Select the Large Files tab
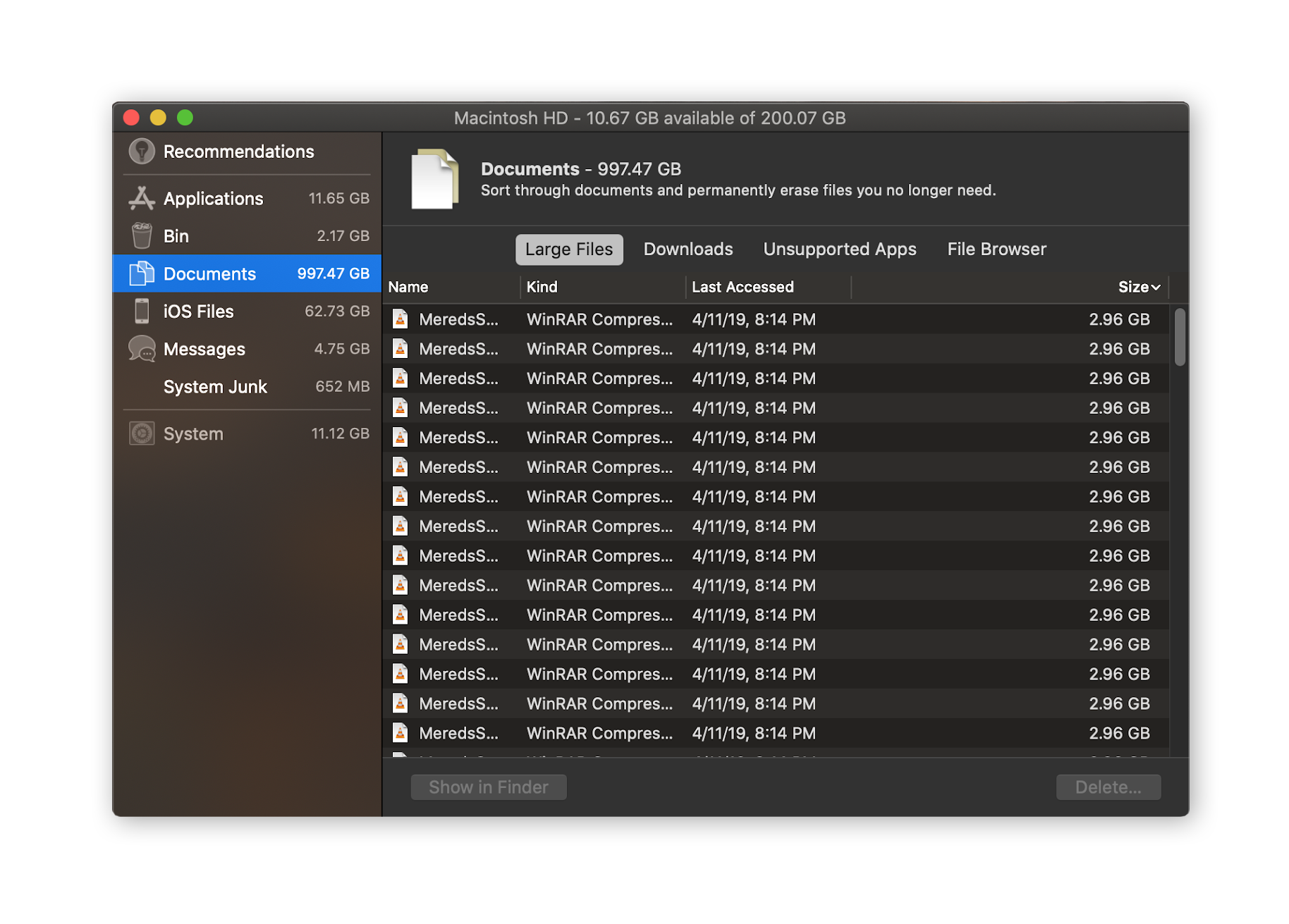The width and height of the screenshot is (1289, 924). (568, 250)
